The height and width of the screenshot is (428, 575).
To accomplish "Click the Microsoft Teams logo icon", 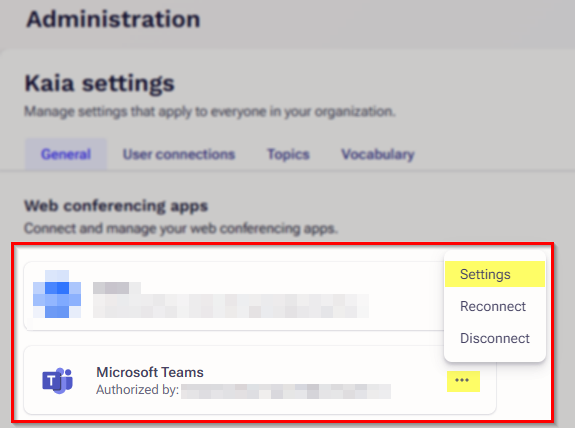I will point(58,380).
